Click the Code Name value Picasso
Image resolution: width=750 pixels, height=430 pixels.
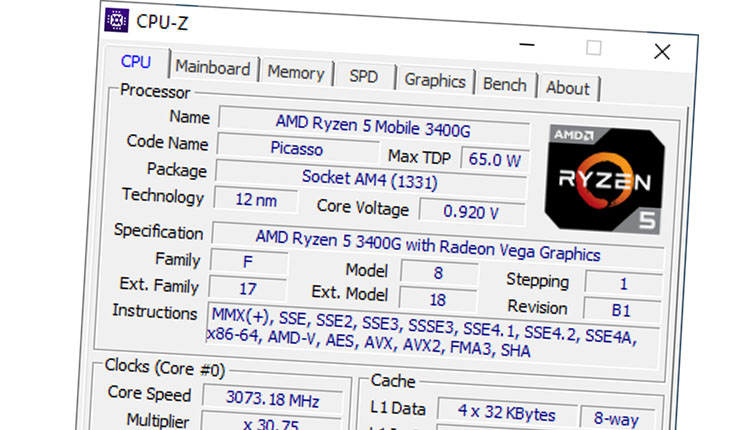click(298, 148)
